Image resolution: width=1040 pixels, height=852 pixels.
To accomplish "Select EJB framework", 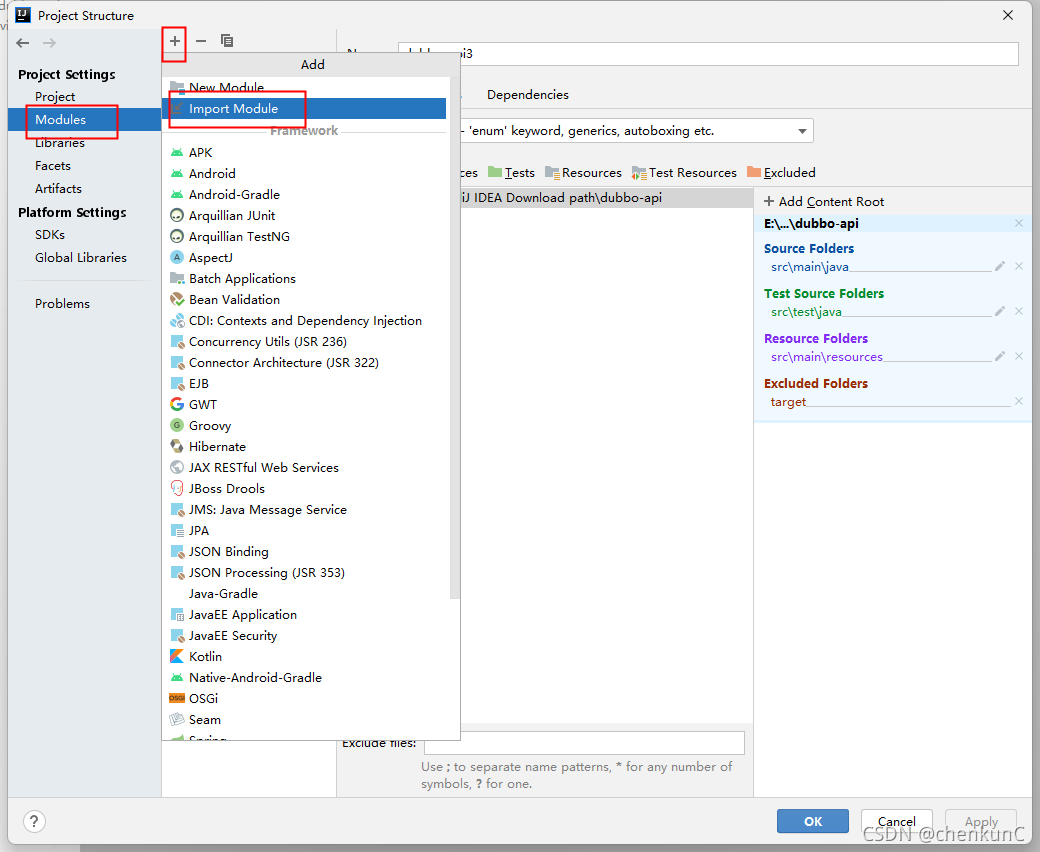I will [304, 384].
